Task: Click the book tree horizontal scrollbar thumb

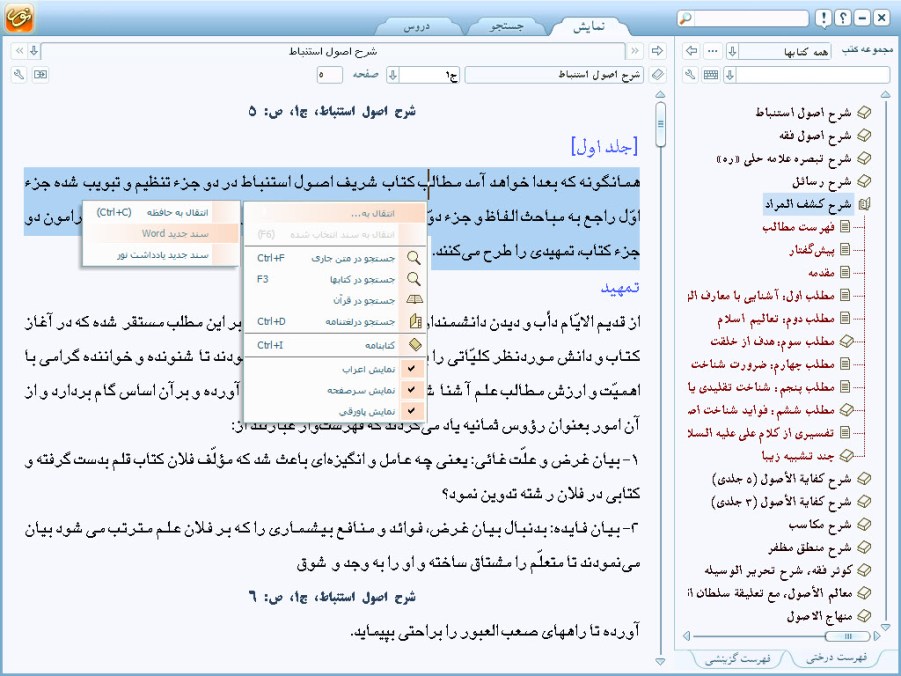Action: [847, 636]
